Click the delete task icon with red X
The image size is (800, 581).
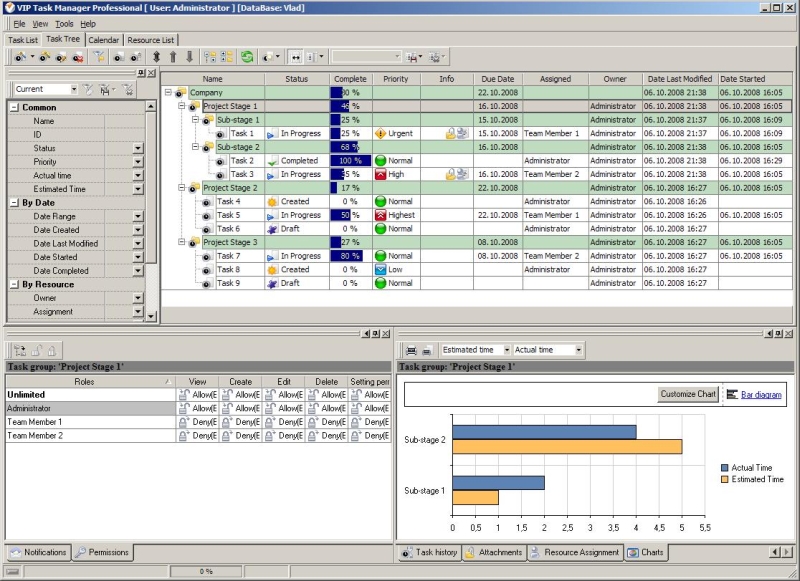(78, 58)
